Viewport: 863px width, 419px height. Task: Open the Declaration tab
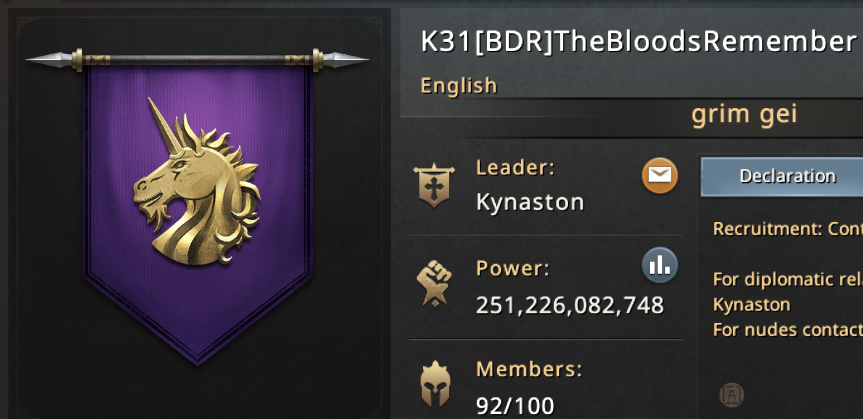point(782,176)
